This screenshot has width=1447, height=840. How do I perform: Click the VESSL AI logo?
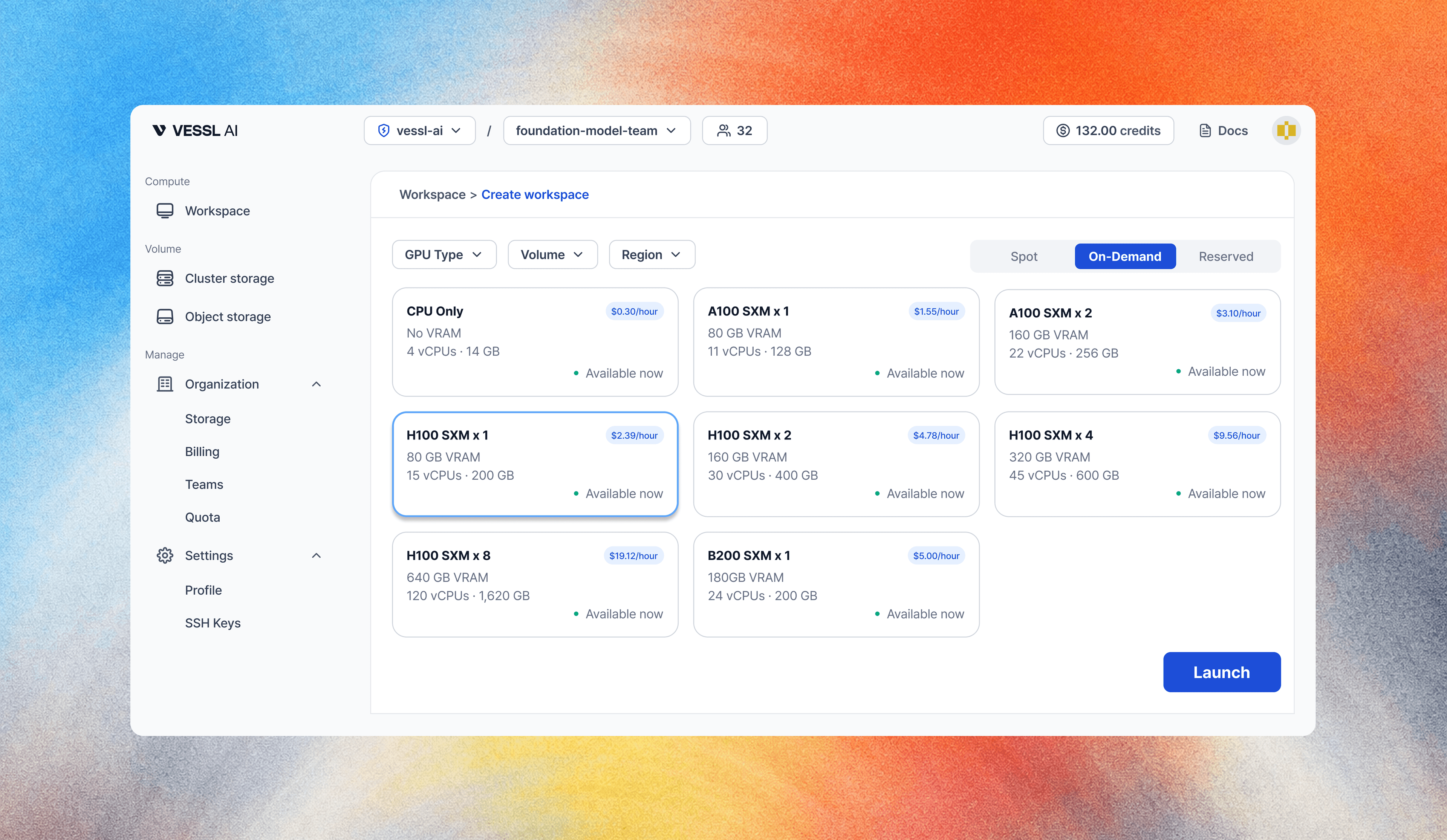195,130
